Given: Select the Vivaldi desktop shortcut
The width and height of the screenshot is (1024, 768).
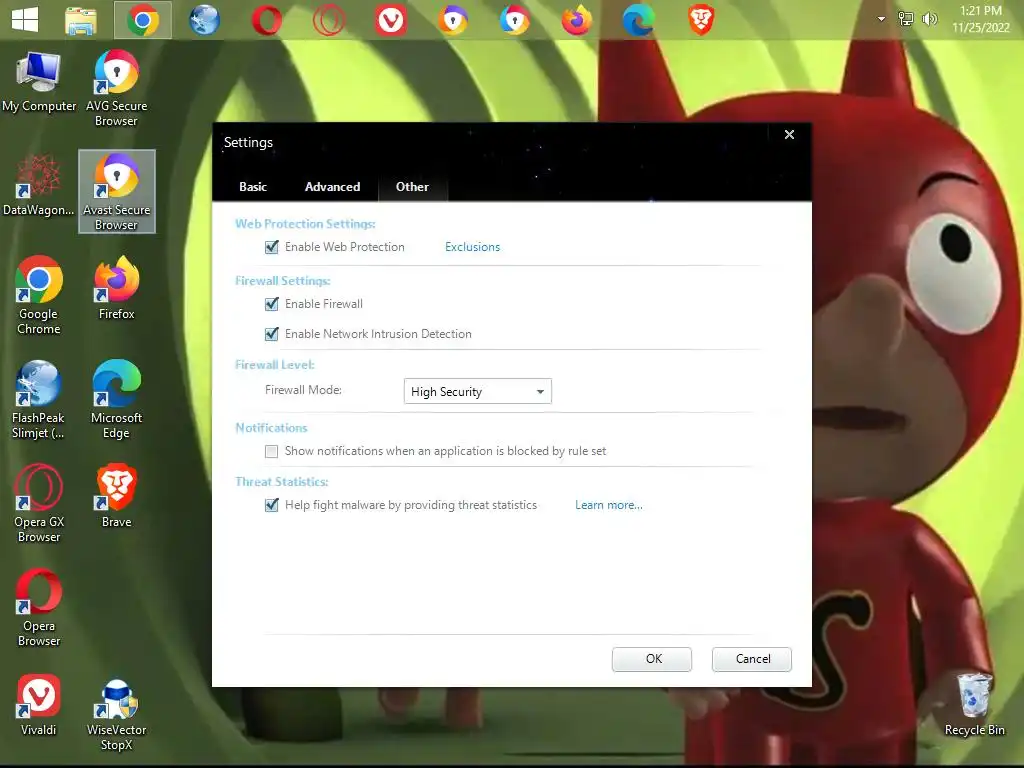Looking at the screenshot, I should 39,705.
